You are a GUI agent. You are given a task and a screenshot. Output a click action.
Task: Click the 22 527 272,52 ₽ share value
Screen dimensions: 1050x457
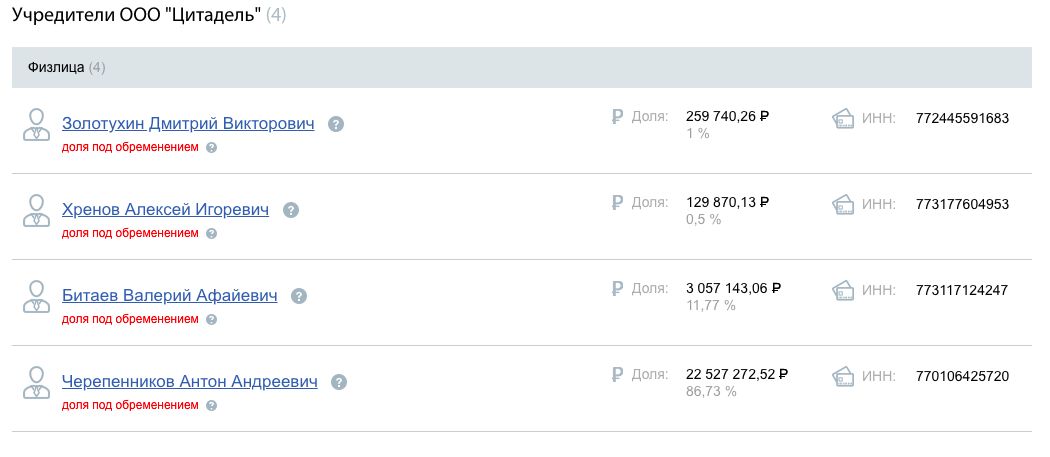[x=737, y=374]
